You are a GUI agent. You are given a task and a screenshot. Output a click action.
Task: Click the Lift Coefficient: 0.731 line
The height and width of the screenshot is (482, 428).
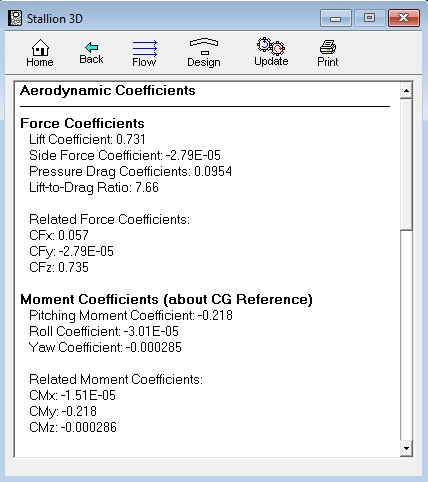pos(87,139)
